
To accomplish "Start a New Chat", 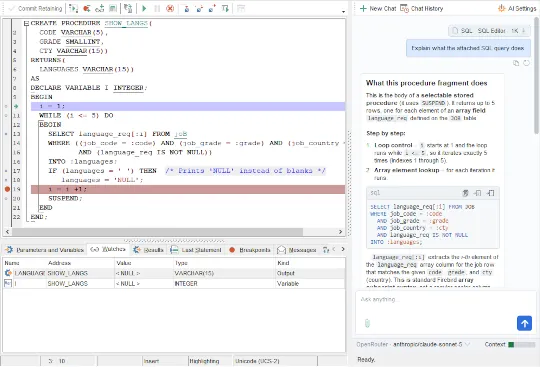I will [x=378, y=9].
